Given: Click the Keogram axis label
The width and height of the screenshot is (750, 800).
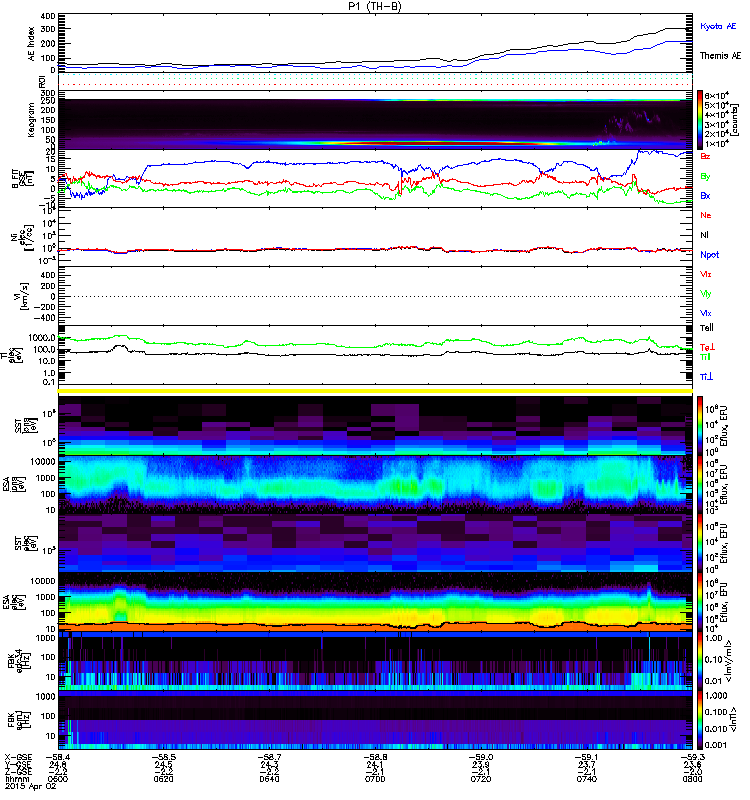Looking at the screenshot, I should (x=32, y=120).
